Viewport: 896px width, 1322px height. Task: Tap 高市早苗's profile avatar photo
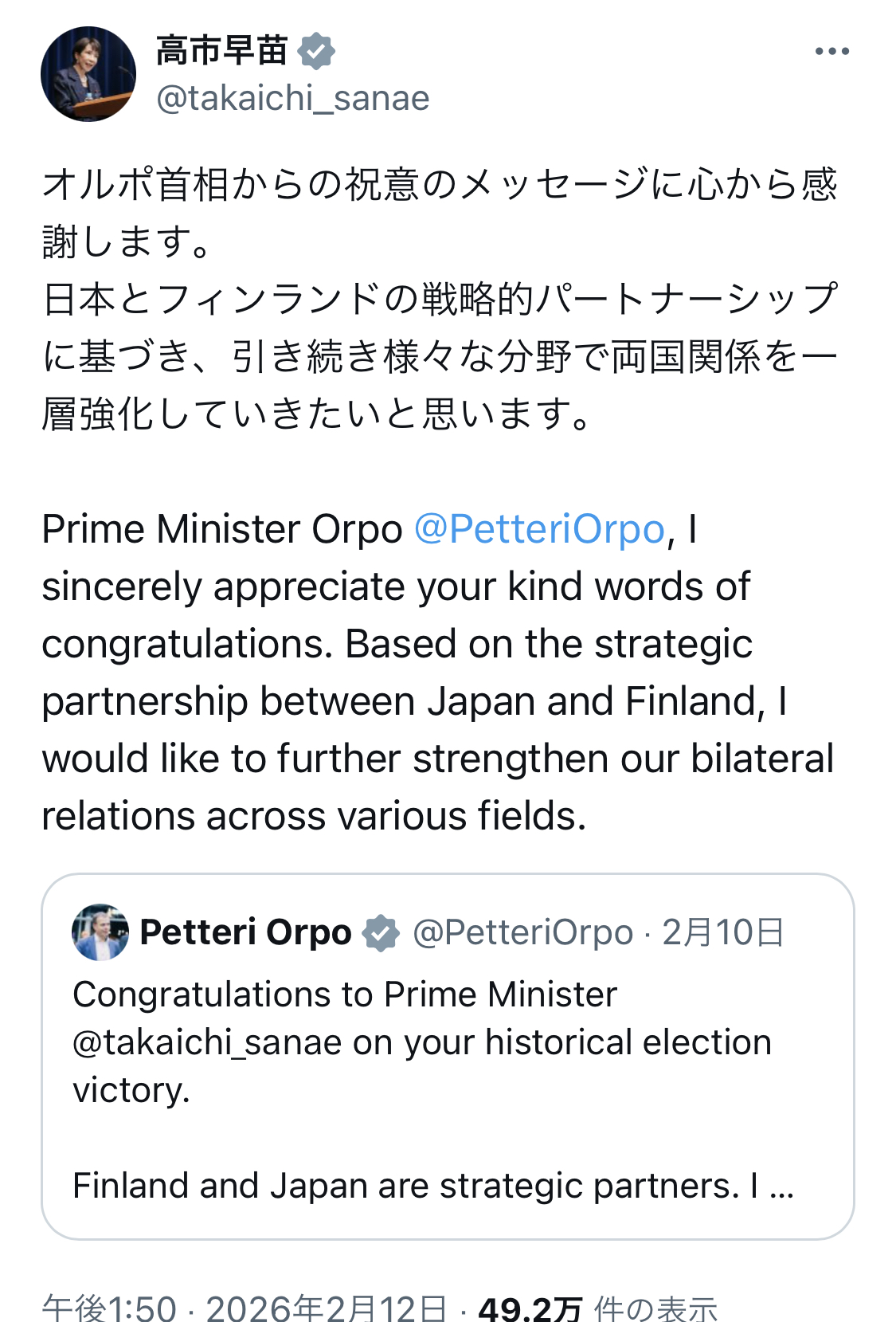(88, 74)
